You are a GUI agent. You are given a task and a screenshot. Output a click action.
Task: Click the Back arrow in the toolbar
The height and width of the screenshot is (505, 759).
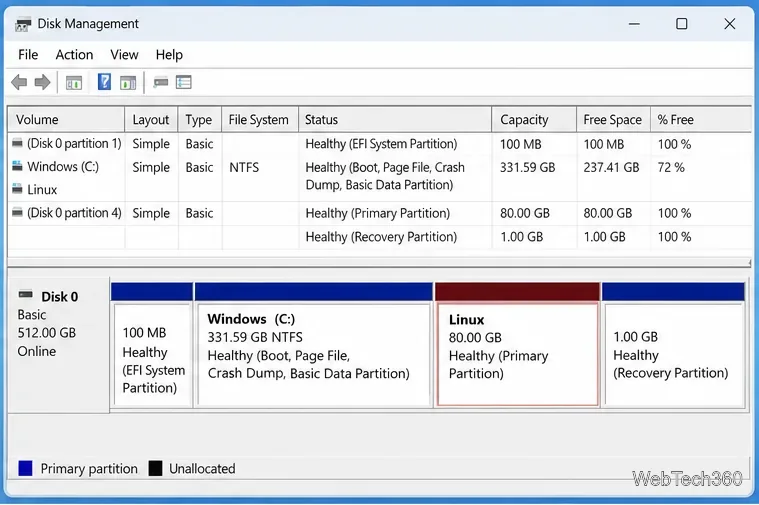click(19, 82)
